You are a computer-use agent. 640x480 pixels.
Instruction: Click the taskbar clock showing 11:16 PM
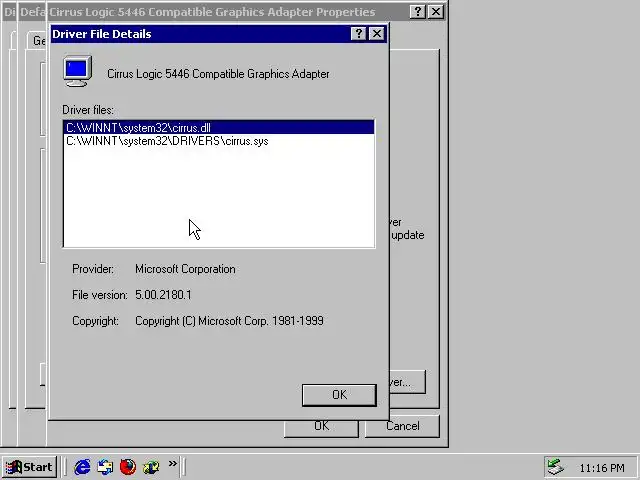pyautogui.click(x=602, y=468)
